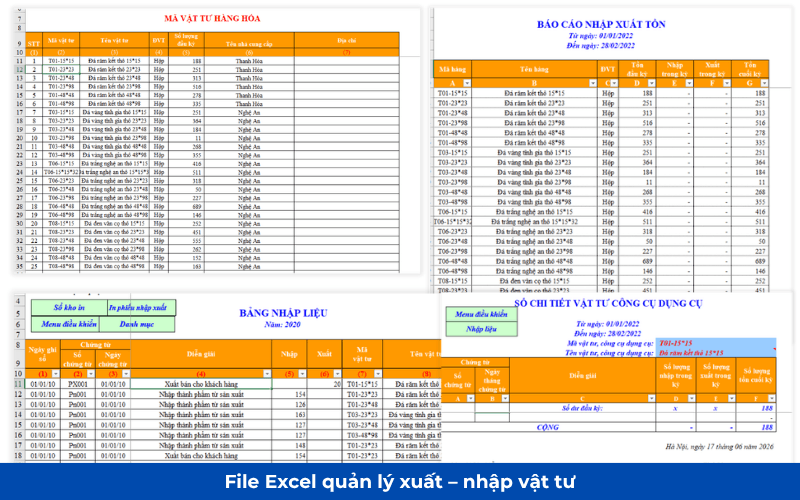This screenshot has height=500, width=800.
Task: Select "Xuất bán cho khách hàng" cell in row 18
Action: pyautogui.click(x=201, y=456)
